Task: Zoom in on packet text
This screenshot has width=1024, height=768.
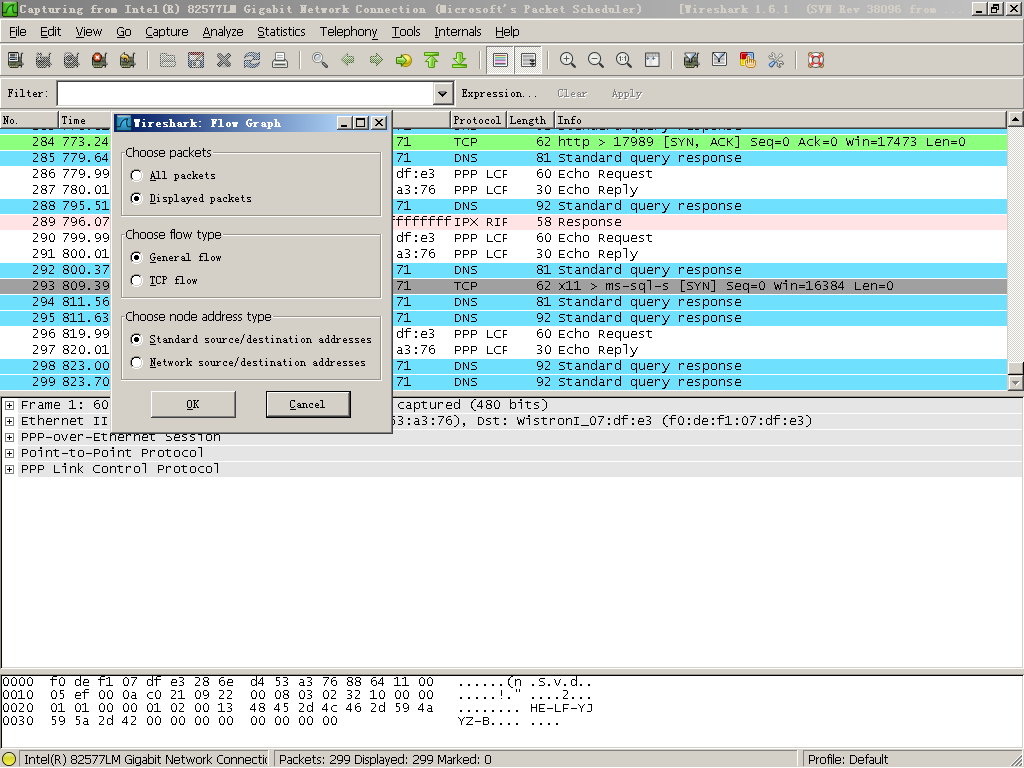Action: pyautogui.click(x=568, y=60)
